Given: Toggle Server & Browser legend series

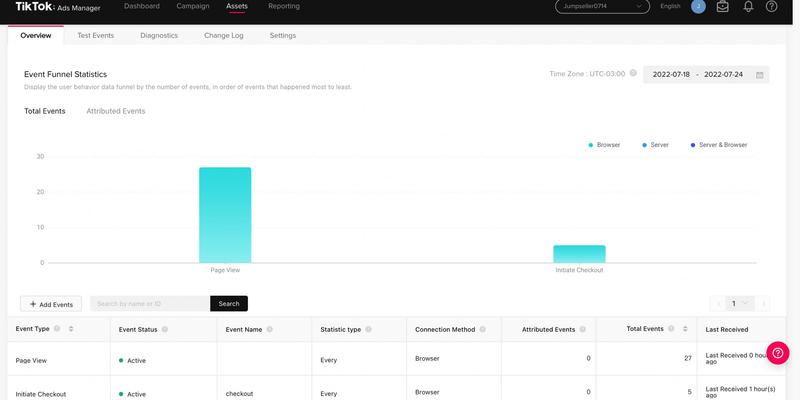Looking at the screenshot, I should (718, 145).
